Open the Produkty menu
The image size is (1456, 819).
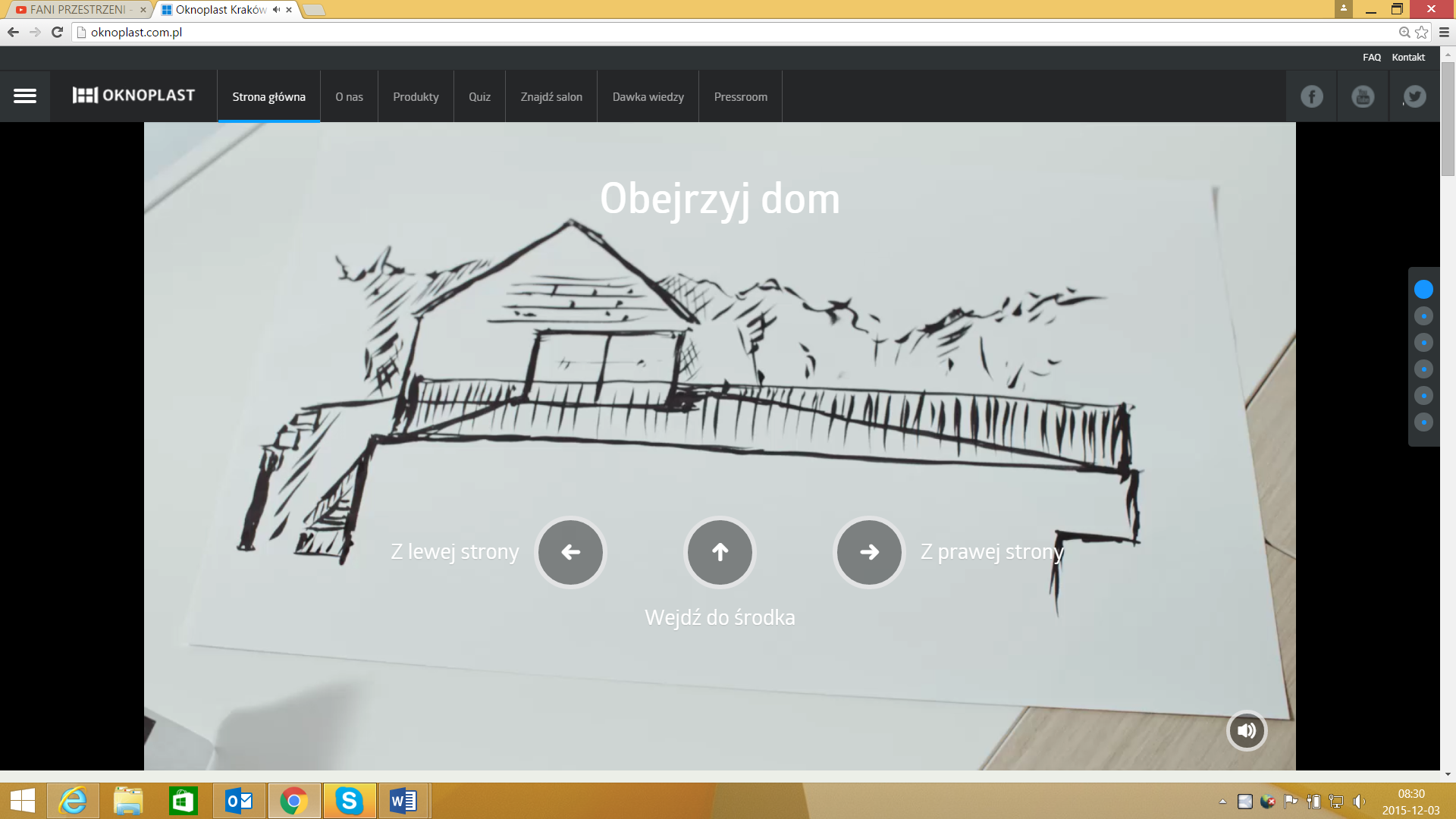point(416,96)
